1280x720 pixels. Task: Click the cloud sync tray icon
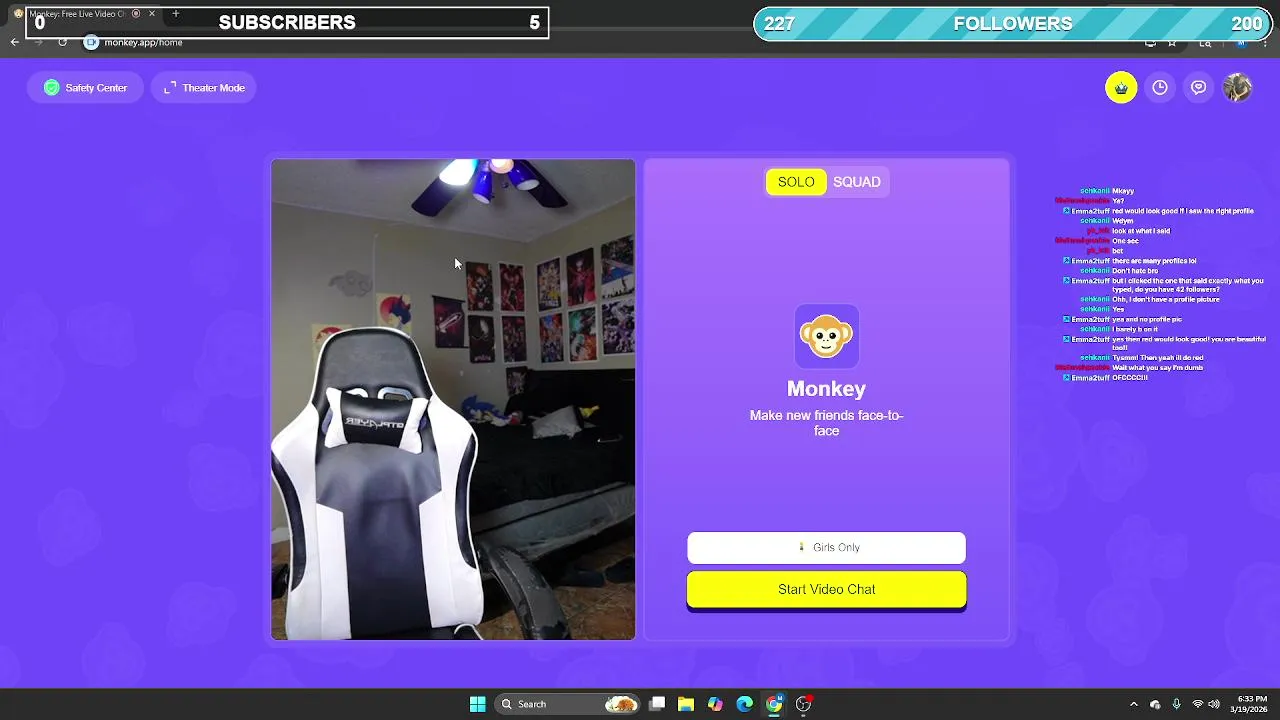tap(1155, 704)
